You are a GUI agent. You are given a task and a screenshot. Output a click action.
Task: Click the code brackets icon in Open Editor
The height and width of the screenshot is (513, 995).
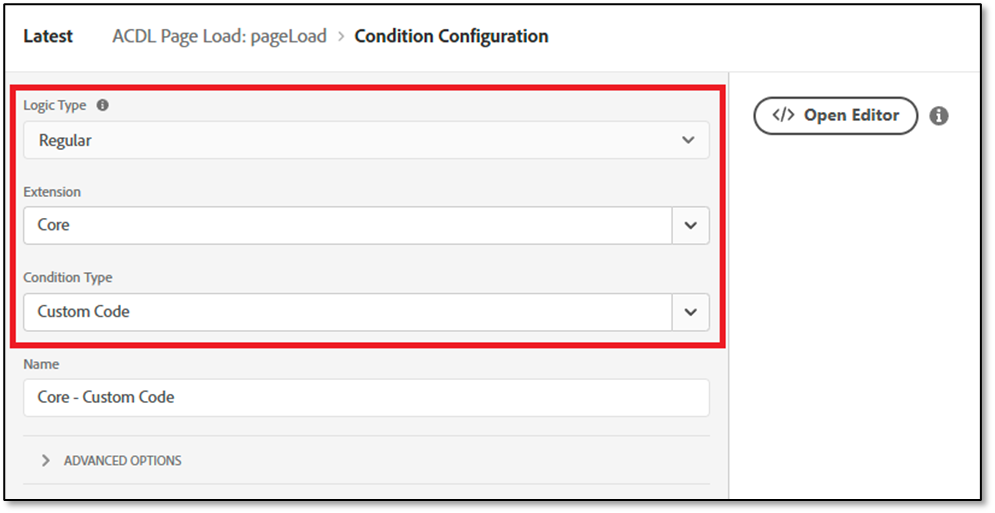(x=783, y=116)
